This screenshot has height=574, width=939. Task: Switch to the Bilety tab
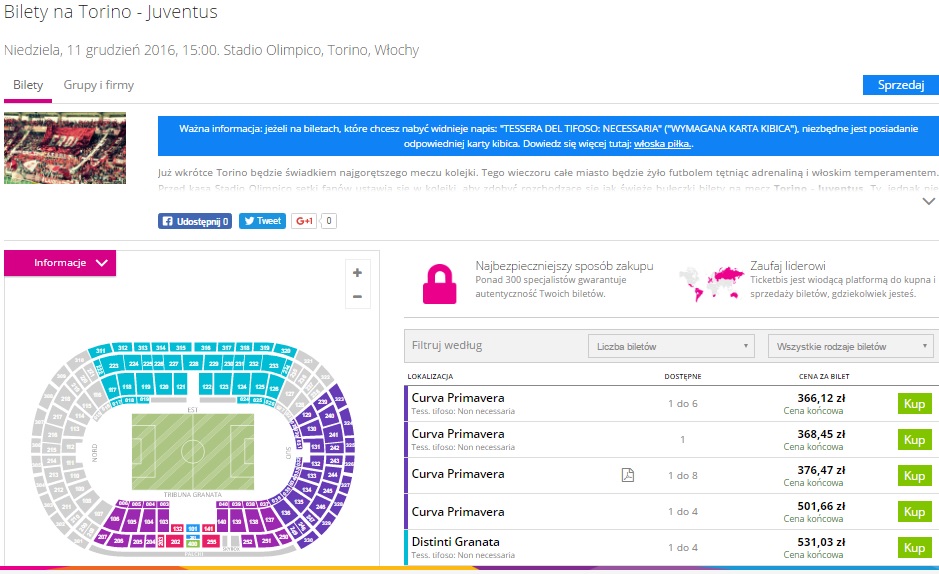(28, 86)
